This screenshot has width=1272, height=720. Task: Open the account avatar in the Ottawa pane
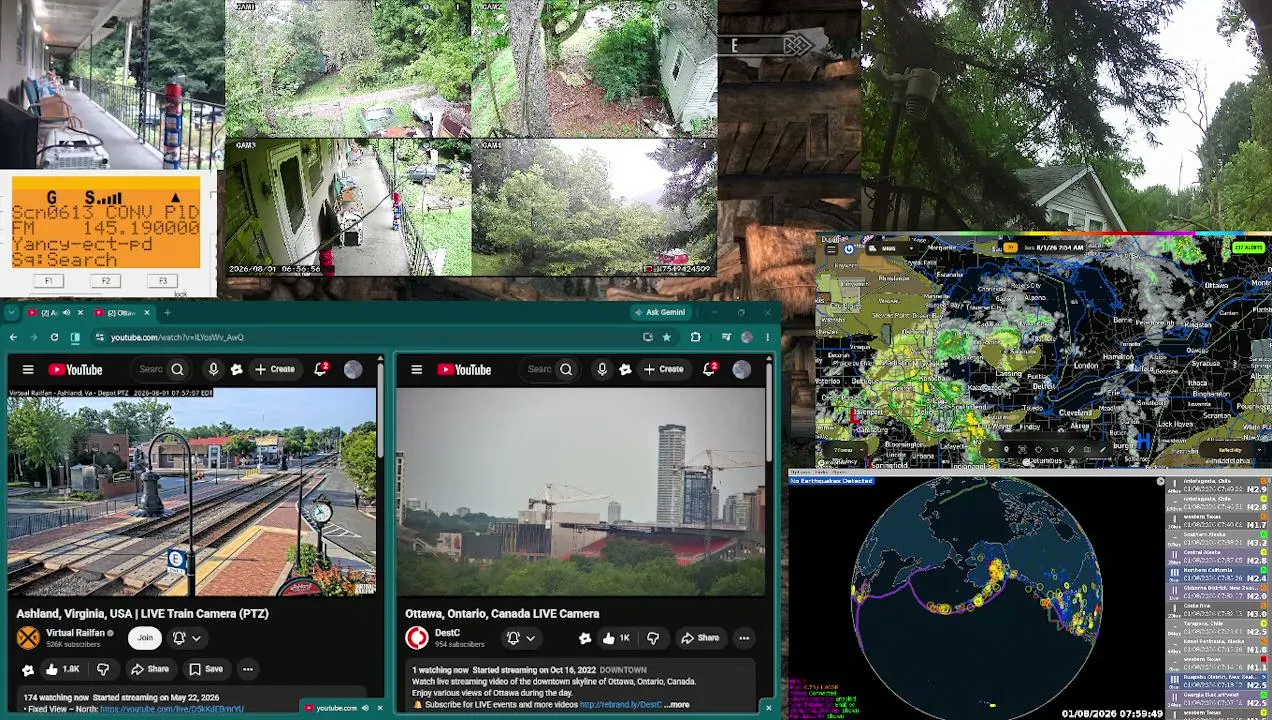tap(741, 370)
